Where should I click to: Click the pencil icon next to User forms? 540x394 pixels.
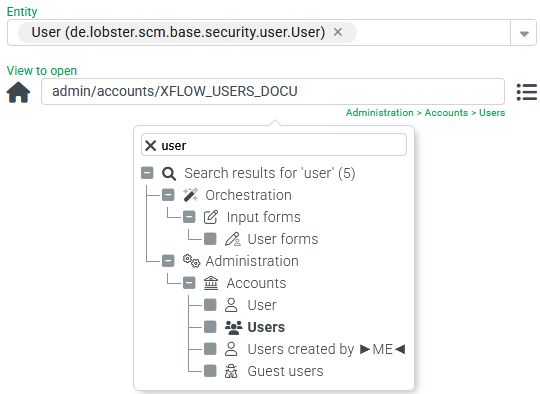coord(232,239)
